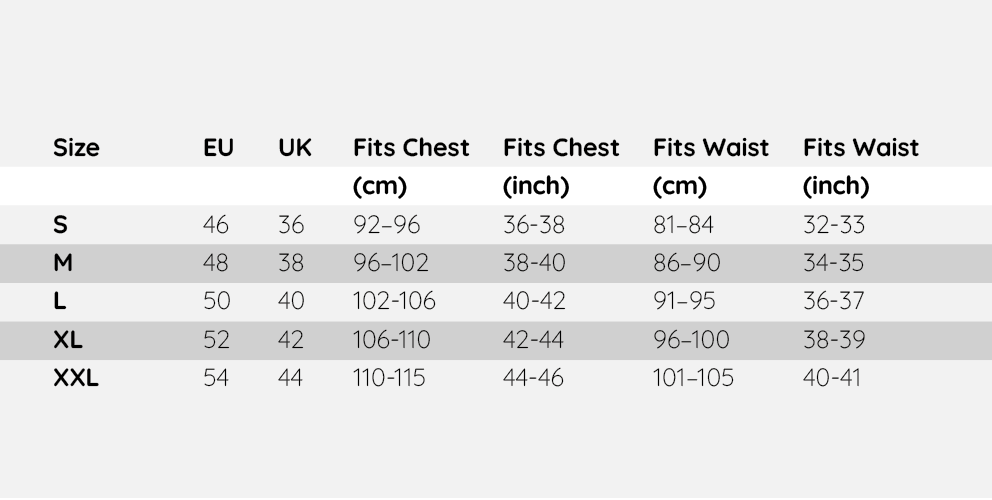Select the 101–105 waist measurement
992x500 pixels.
pyautogui.click(x=693, y=378)
